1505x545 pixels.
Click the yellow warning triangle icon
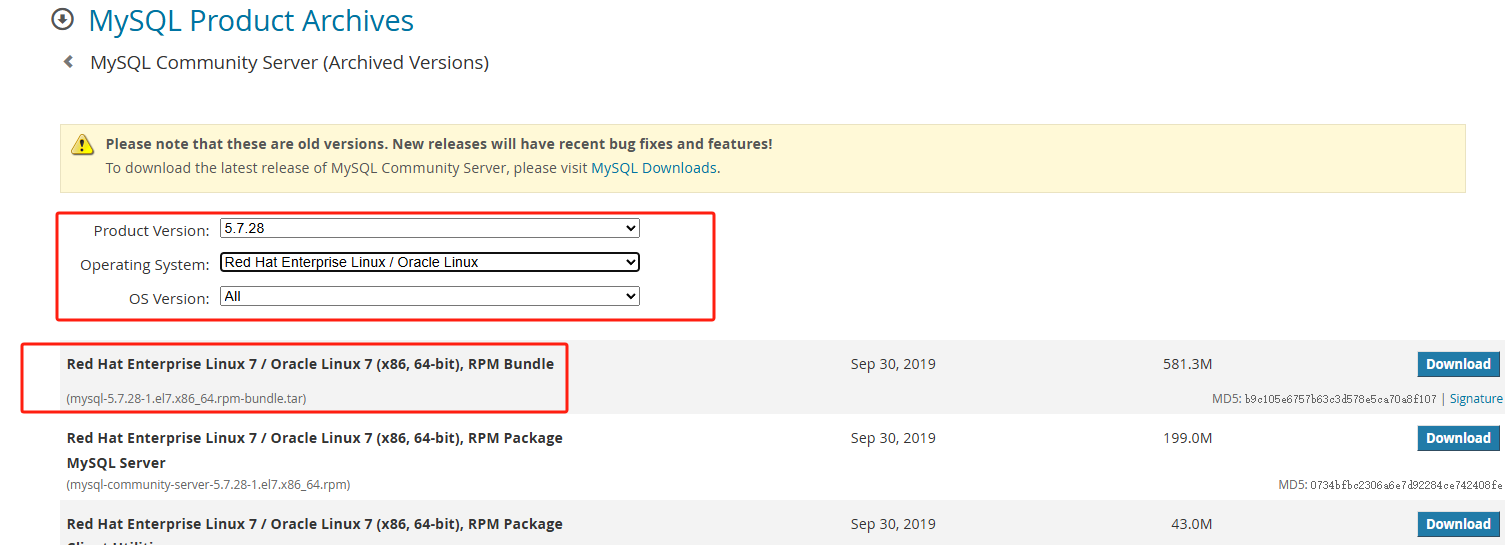pos(82,145)
